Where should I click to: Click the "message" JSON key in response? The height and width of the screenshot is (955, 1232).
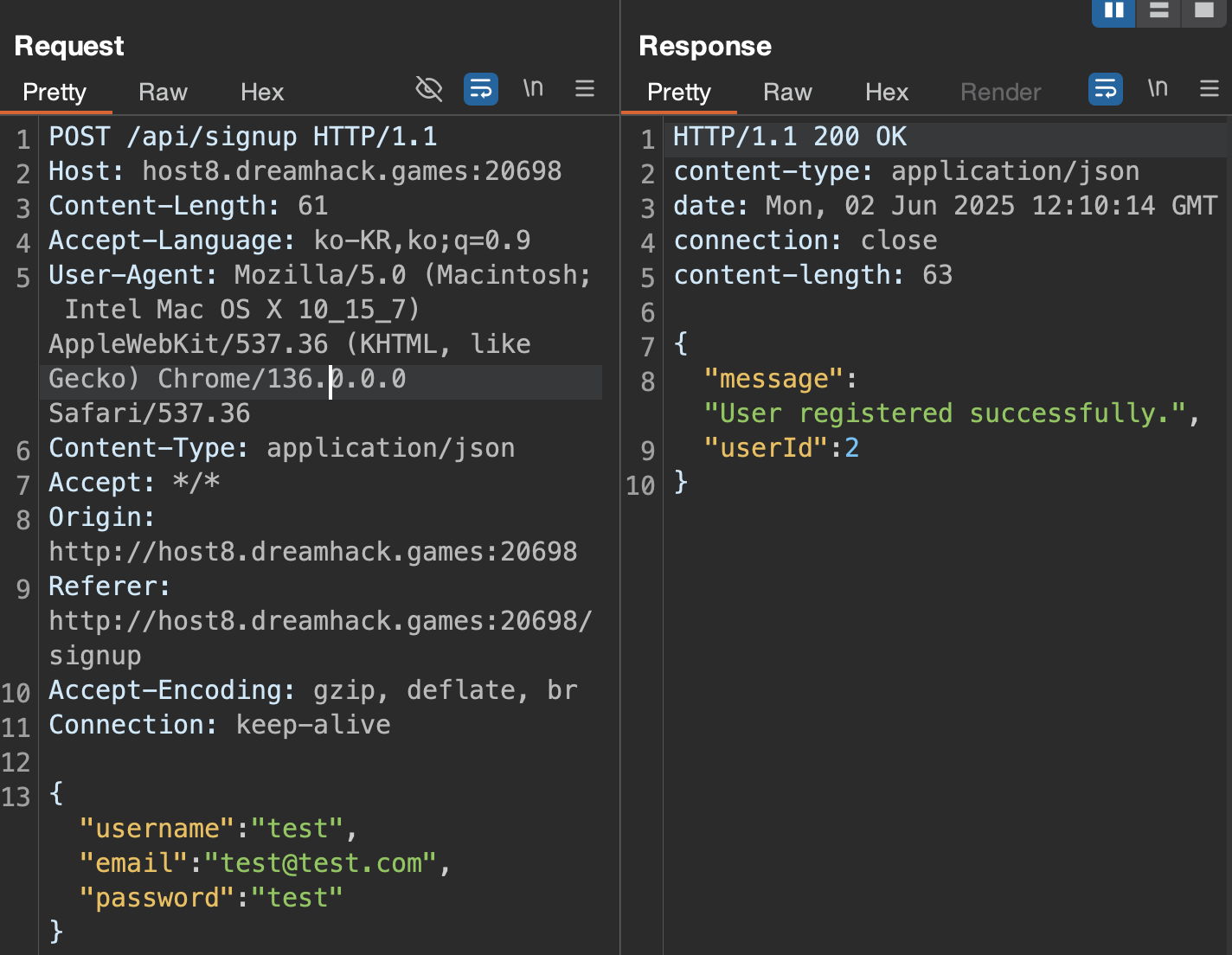point(773,379)
